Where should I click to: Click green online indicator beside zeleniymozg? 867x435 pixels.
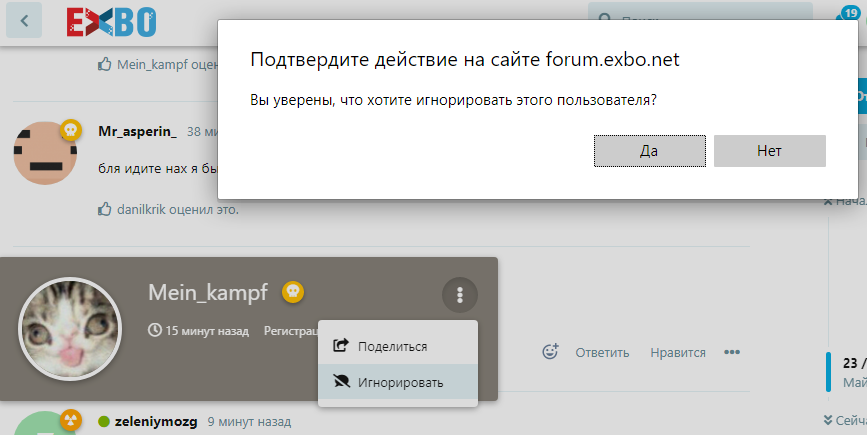coord(104,422)
